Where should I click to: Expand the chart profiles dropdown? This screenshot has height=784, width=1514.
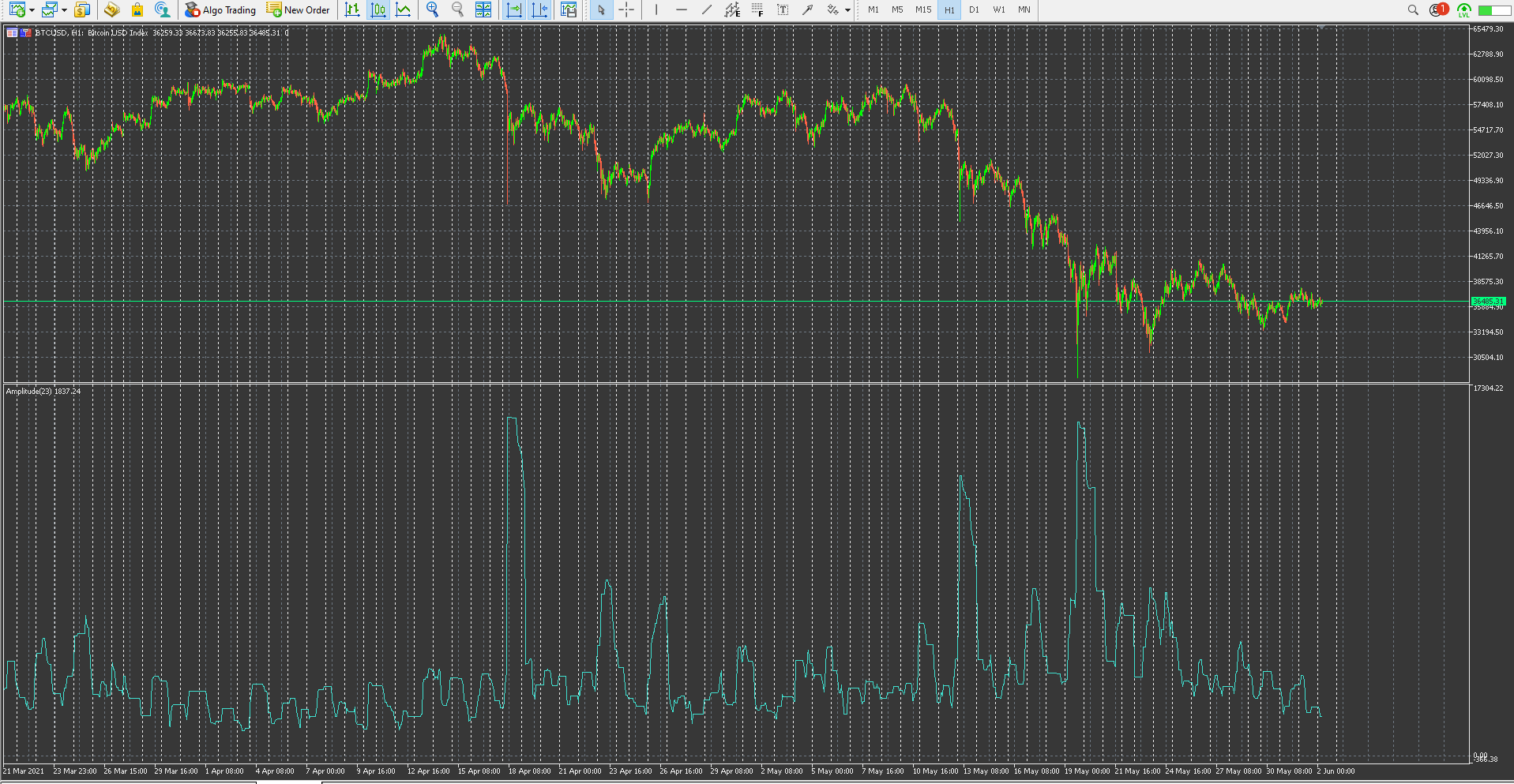(x=65, y=10)
